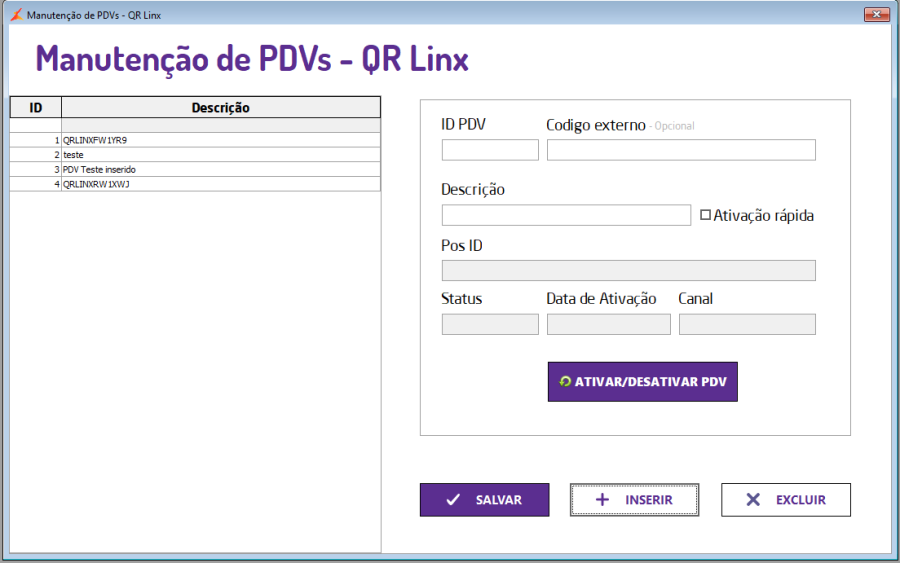This screenshot has height=563, width=900.
Task: Click the Status field
Action: point(490,324)
